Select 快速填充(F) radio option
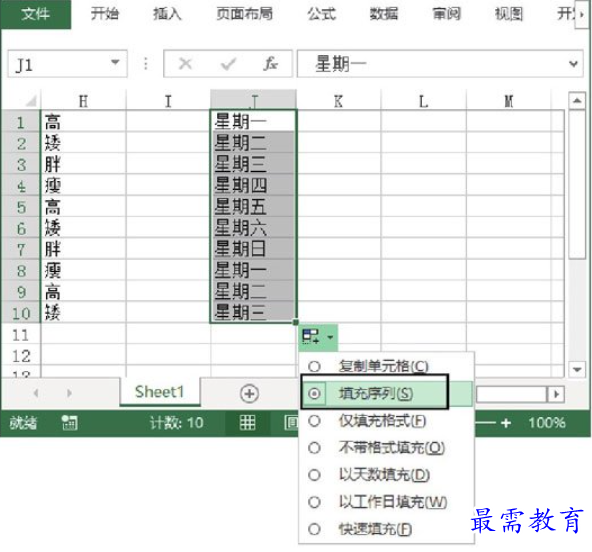592x552 pixels. (386, 529)
